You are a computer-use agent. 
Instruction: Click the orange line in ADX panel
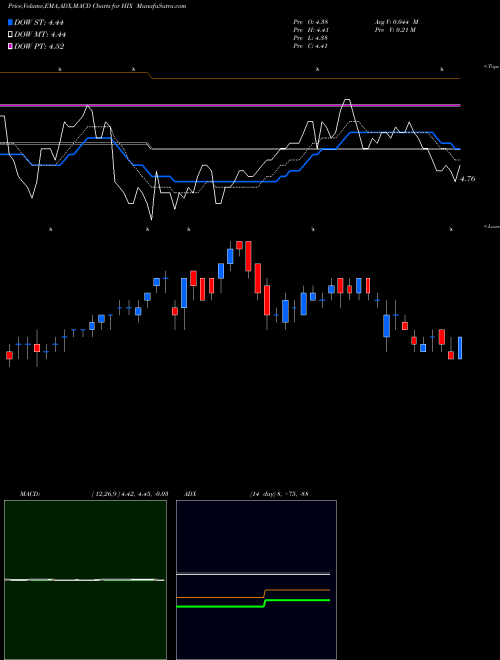253,593
